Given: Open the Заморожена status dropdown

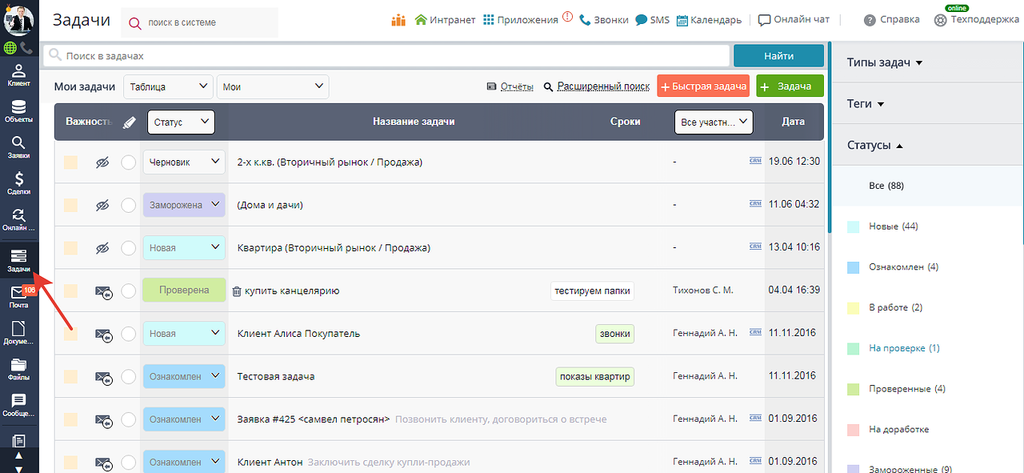Looking at the screenshot, I should 184,205.
